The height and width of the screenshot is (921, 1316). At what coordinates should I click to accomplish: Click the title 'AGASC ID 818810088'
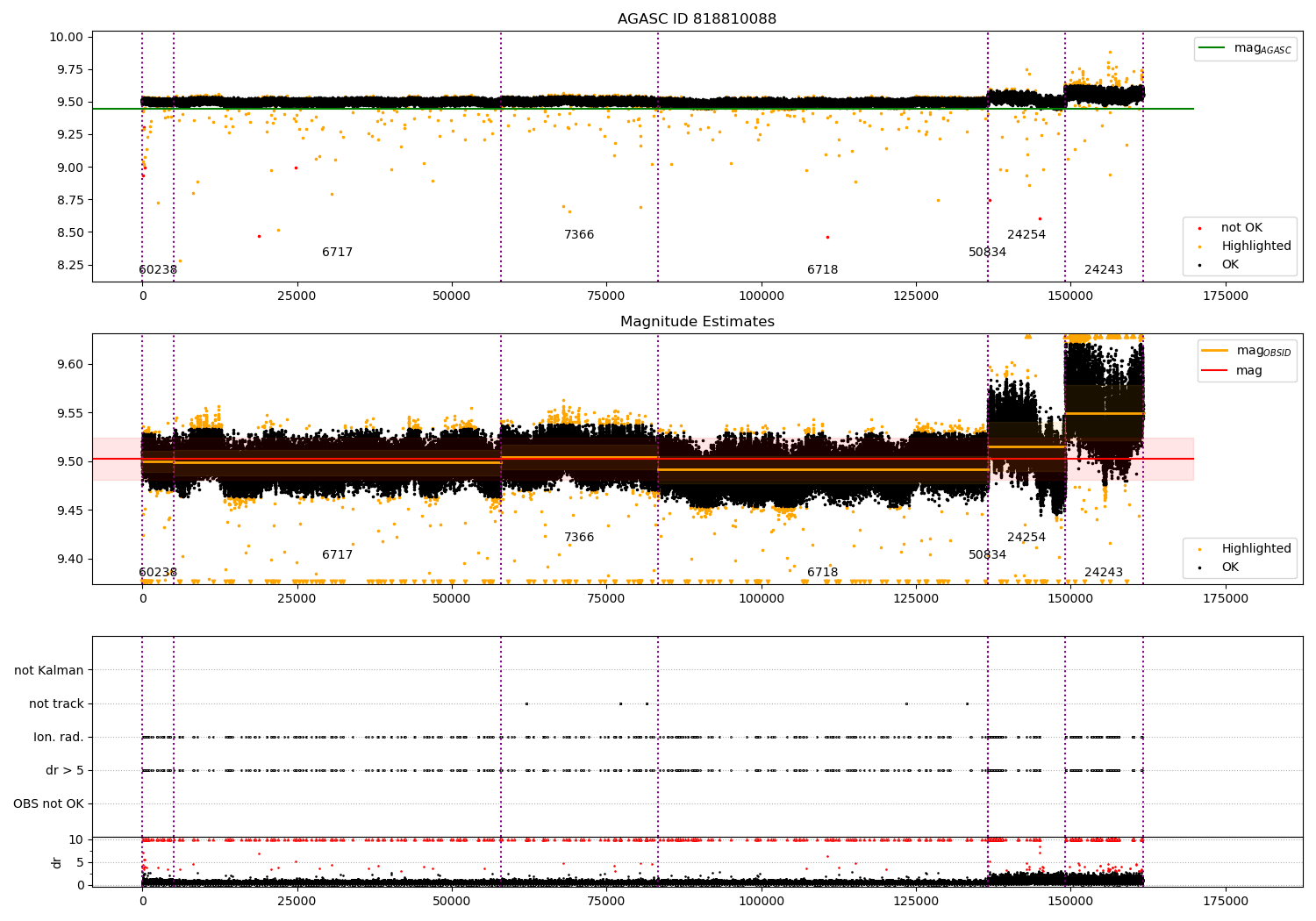click(x=697, y=19)
